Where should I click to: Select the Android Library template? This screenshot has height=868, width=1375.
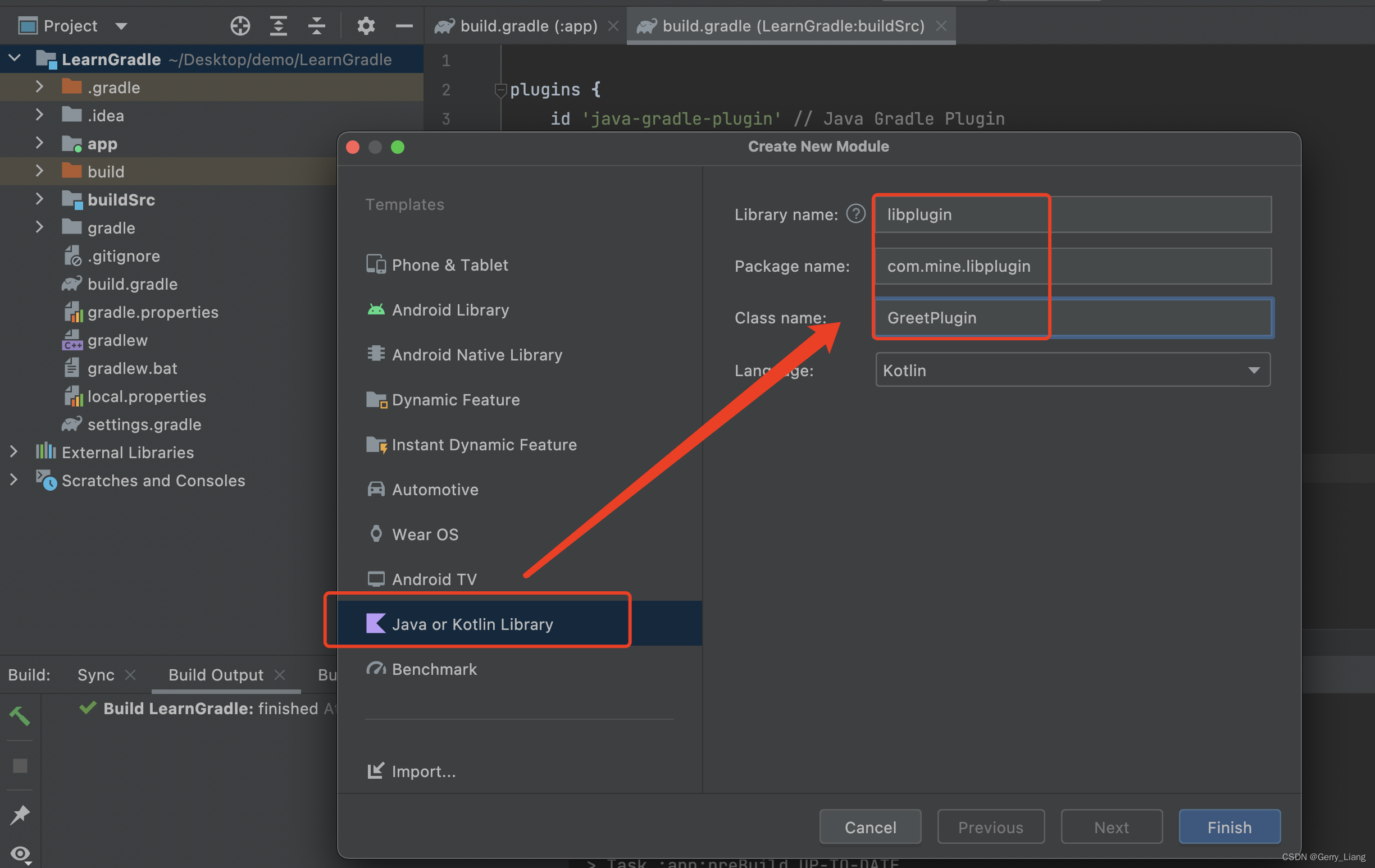click(519, 310)
